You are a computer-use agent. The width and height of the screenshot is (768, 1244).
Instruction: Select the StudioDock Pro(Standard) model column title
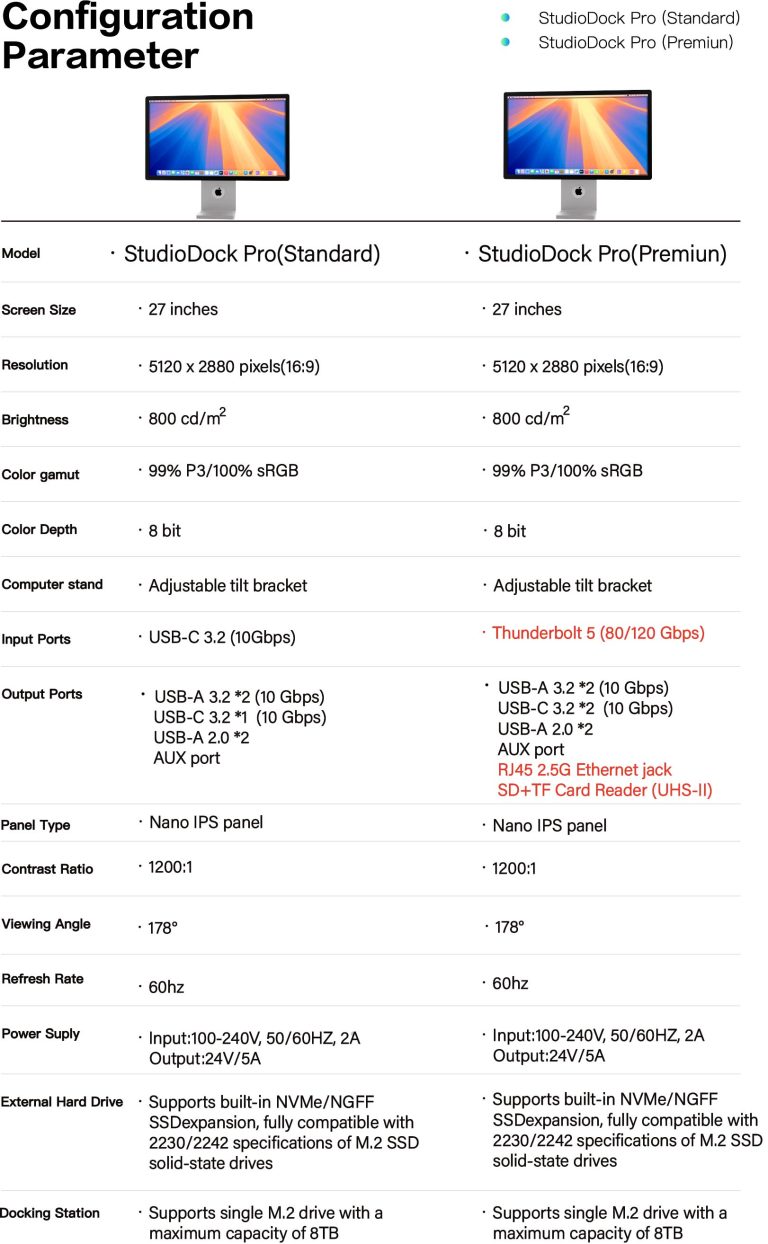coord(251,254)
